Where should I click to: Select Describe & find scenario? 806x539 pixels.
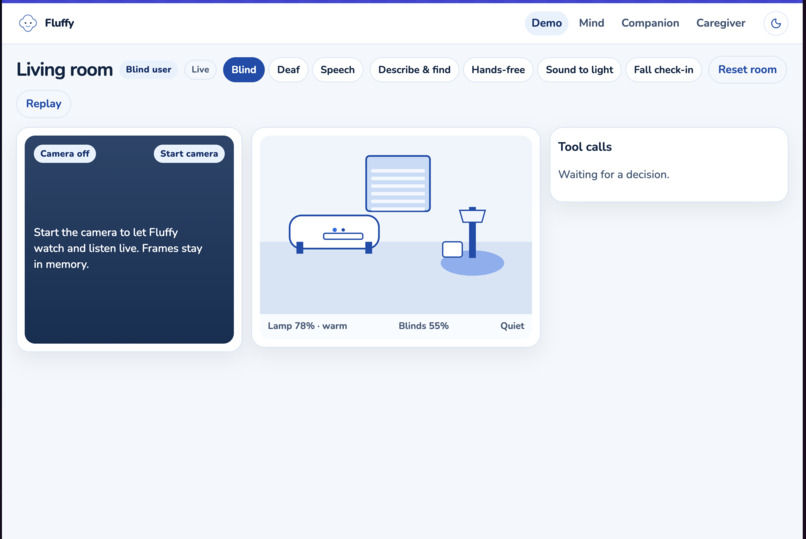(414, 70)
